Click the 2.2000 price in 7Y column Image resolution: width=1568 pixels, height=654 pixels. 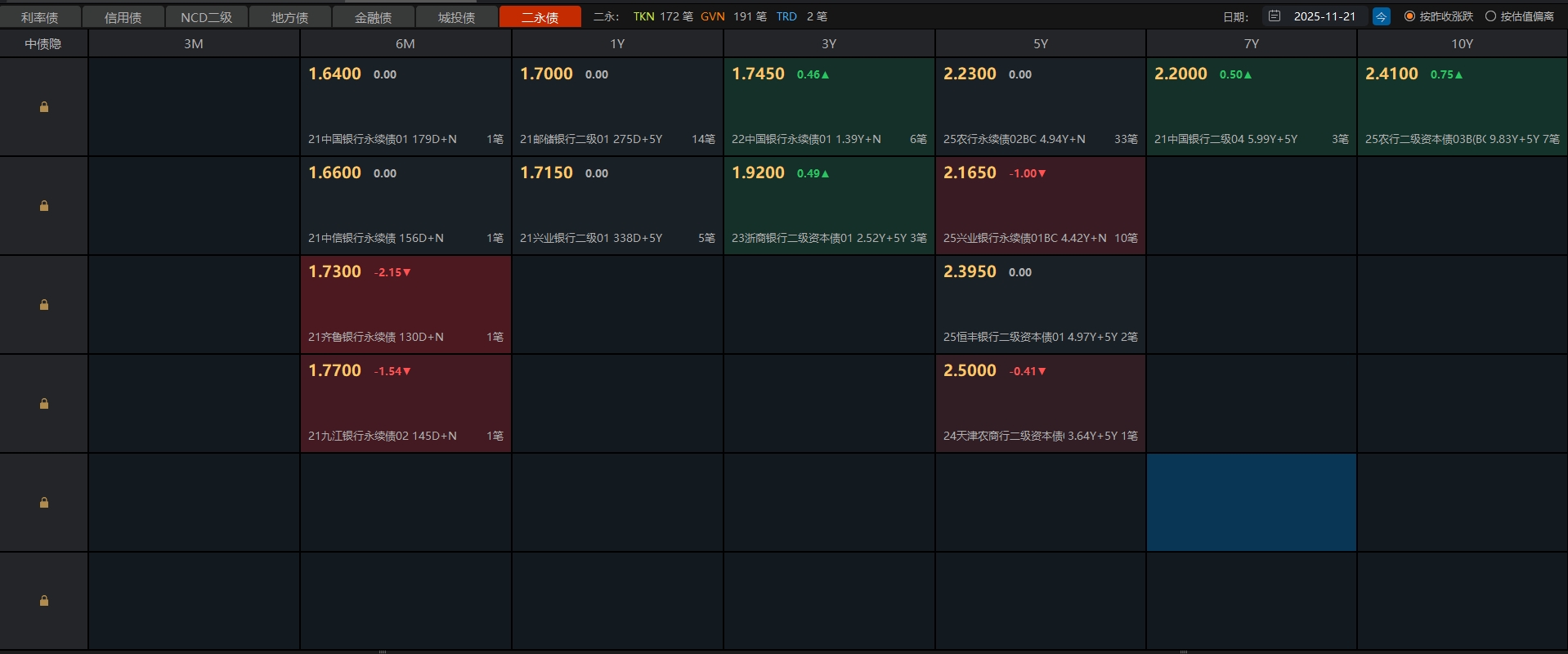coord(1180,74)
